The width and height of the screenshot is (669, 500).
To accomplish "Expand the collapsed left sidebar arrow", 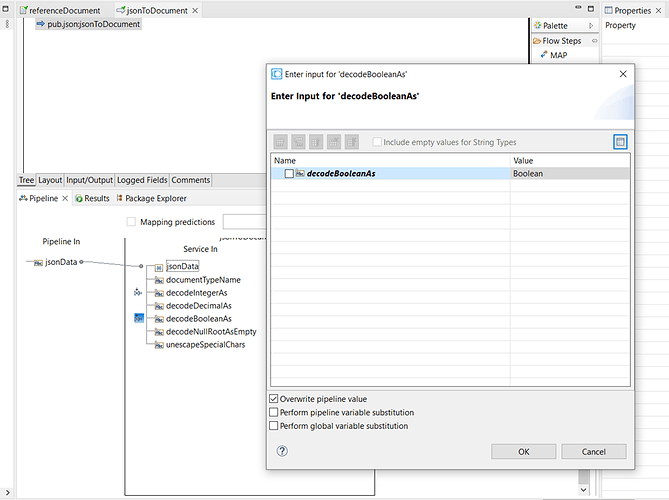I will 7,492.
